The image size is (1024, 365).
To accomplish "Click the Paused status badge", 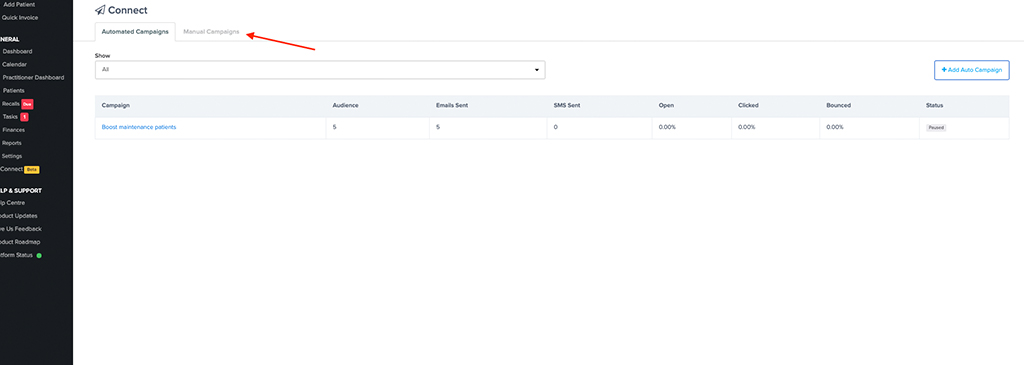I will point(936,128).
